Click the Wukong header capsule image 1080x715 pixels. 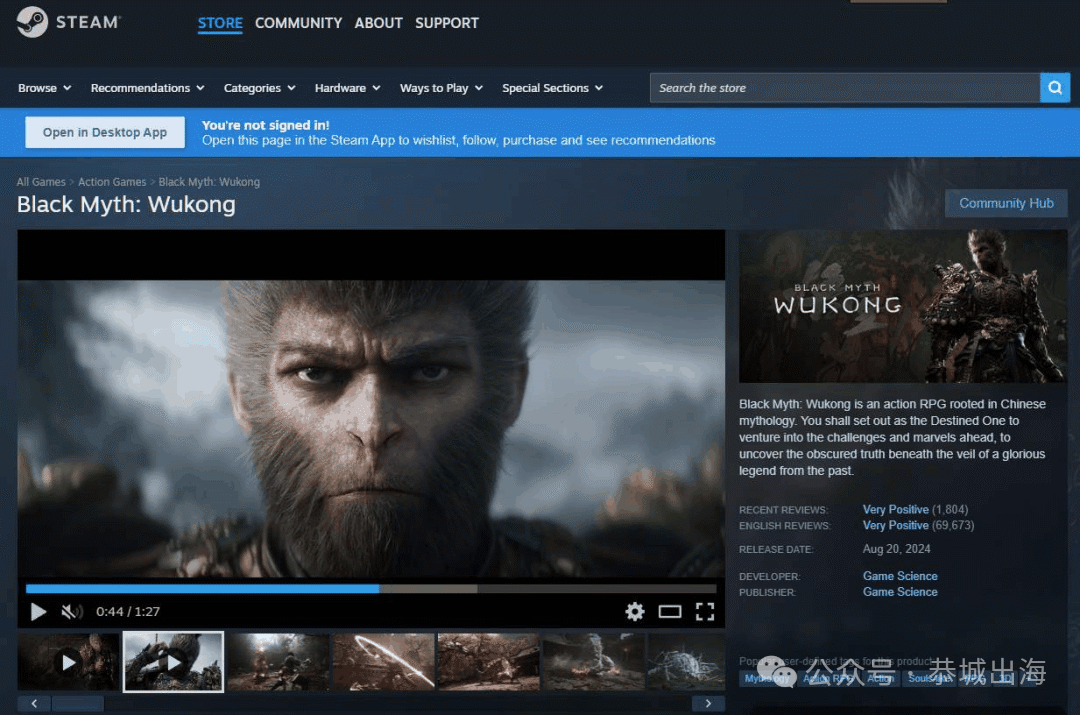tap(903, 306)
